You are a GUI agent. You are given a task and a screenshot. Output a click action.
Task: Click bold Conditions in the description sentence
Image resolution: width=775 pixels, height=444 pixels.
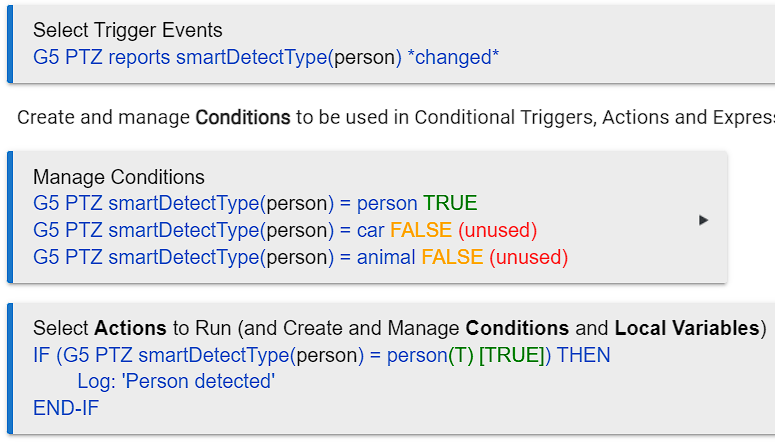click(242, 118)
